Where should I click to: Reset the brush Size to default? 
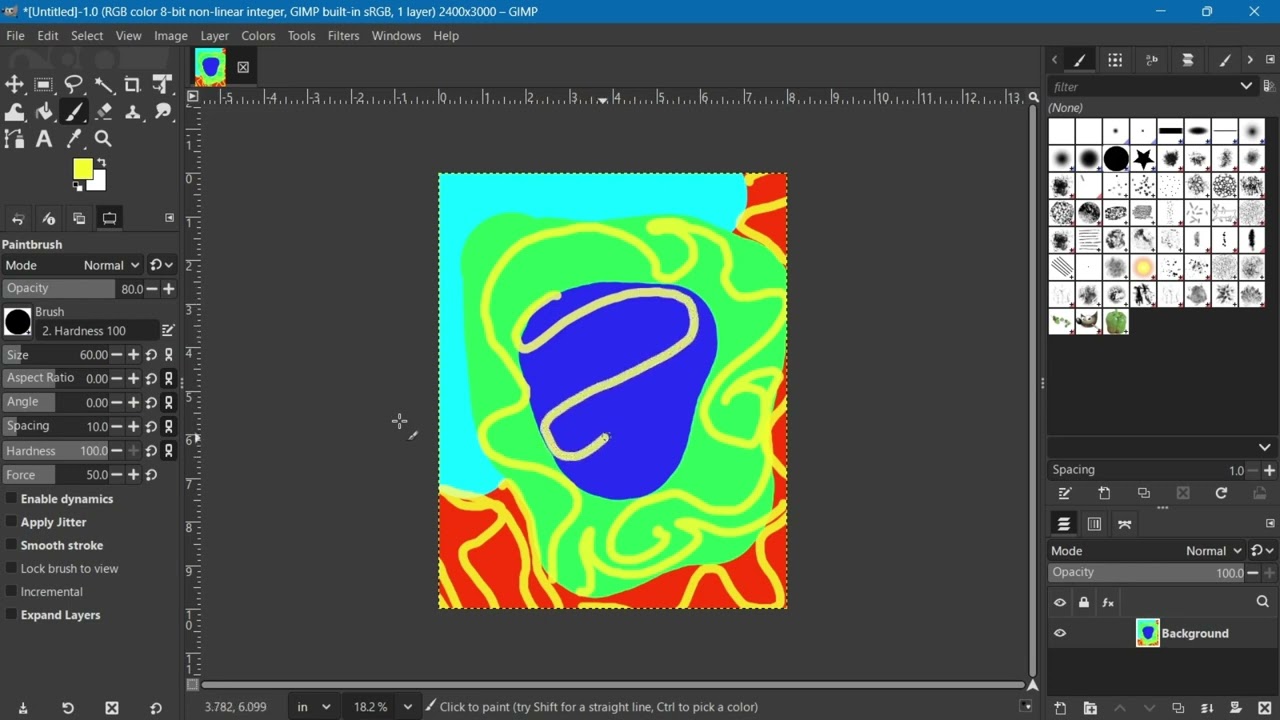[151, 355]
